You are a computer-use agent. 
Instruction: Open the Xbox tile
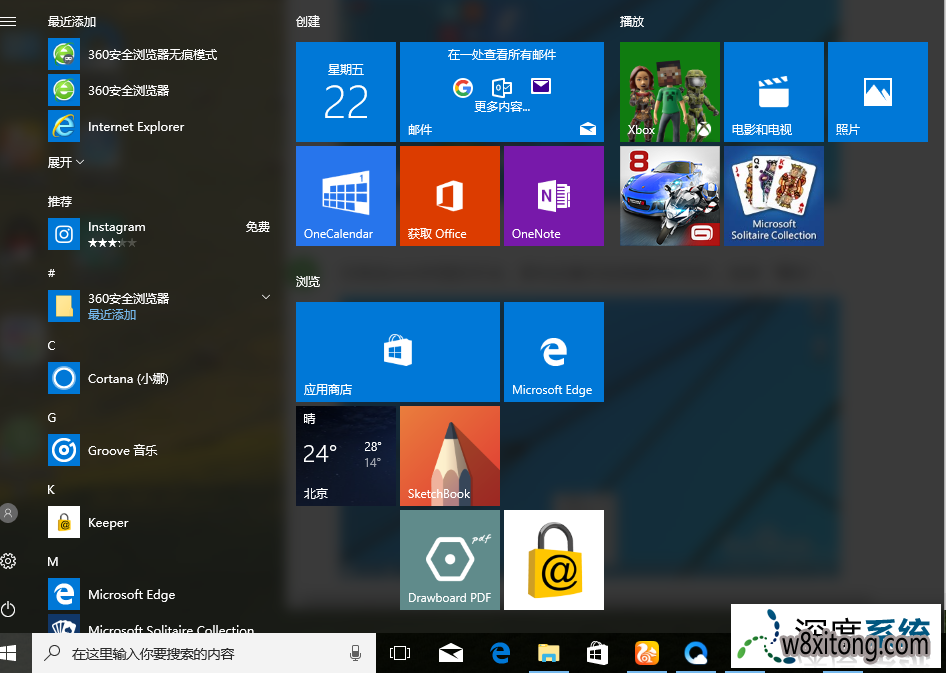669,91
